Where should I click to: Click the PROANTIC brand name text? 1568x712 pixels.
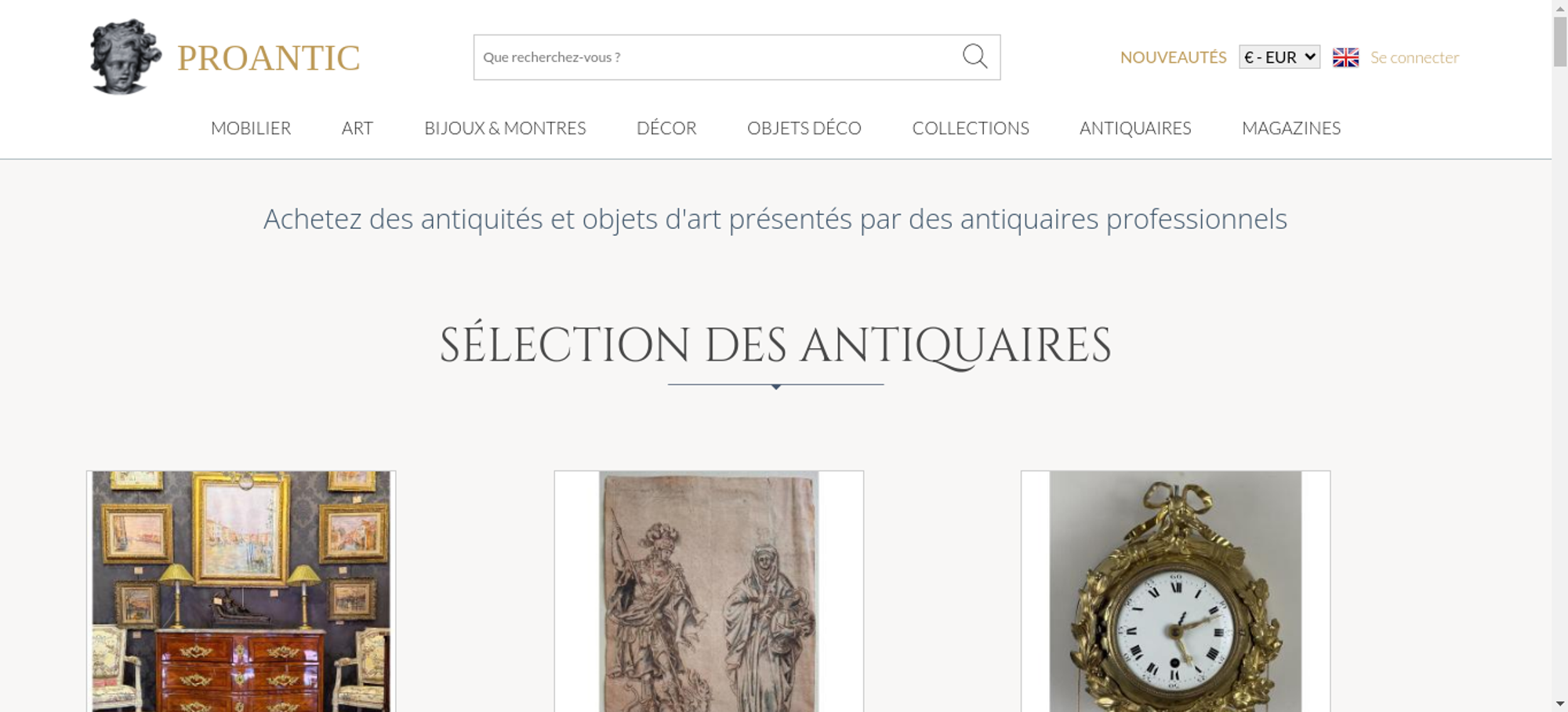[268, 58]
